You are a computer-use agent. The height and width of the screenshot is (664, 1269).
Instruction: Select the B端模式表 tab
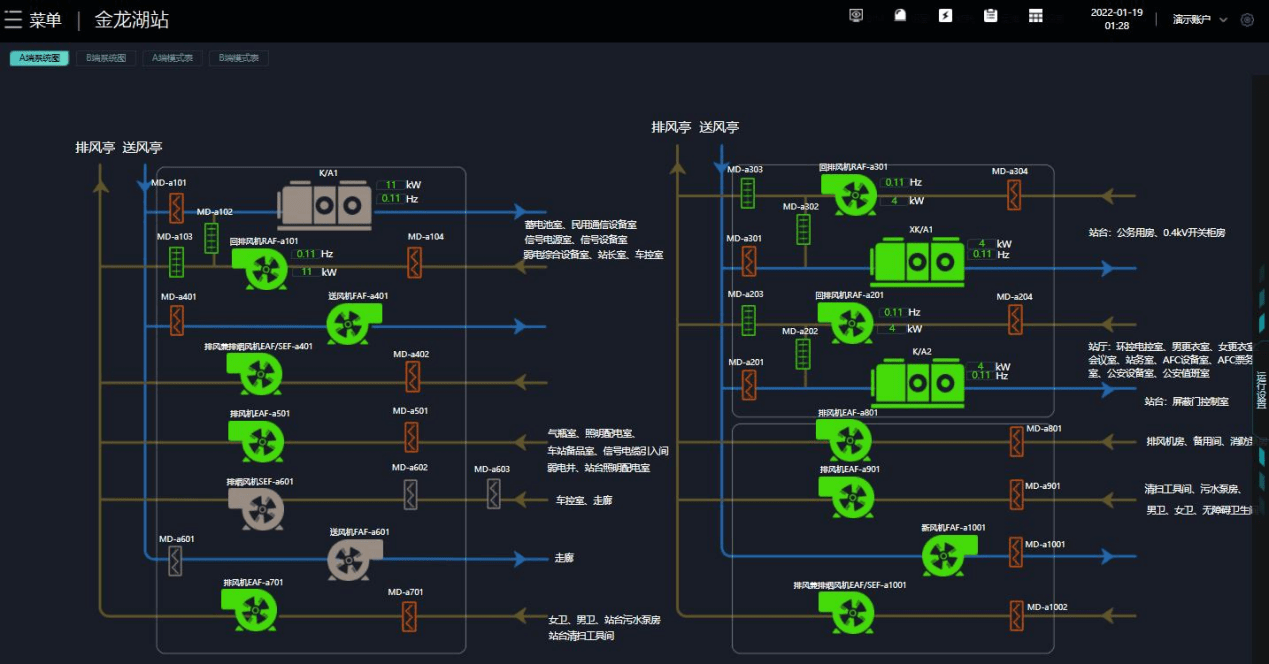point(238,58)
